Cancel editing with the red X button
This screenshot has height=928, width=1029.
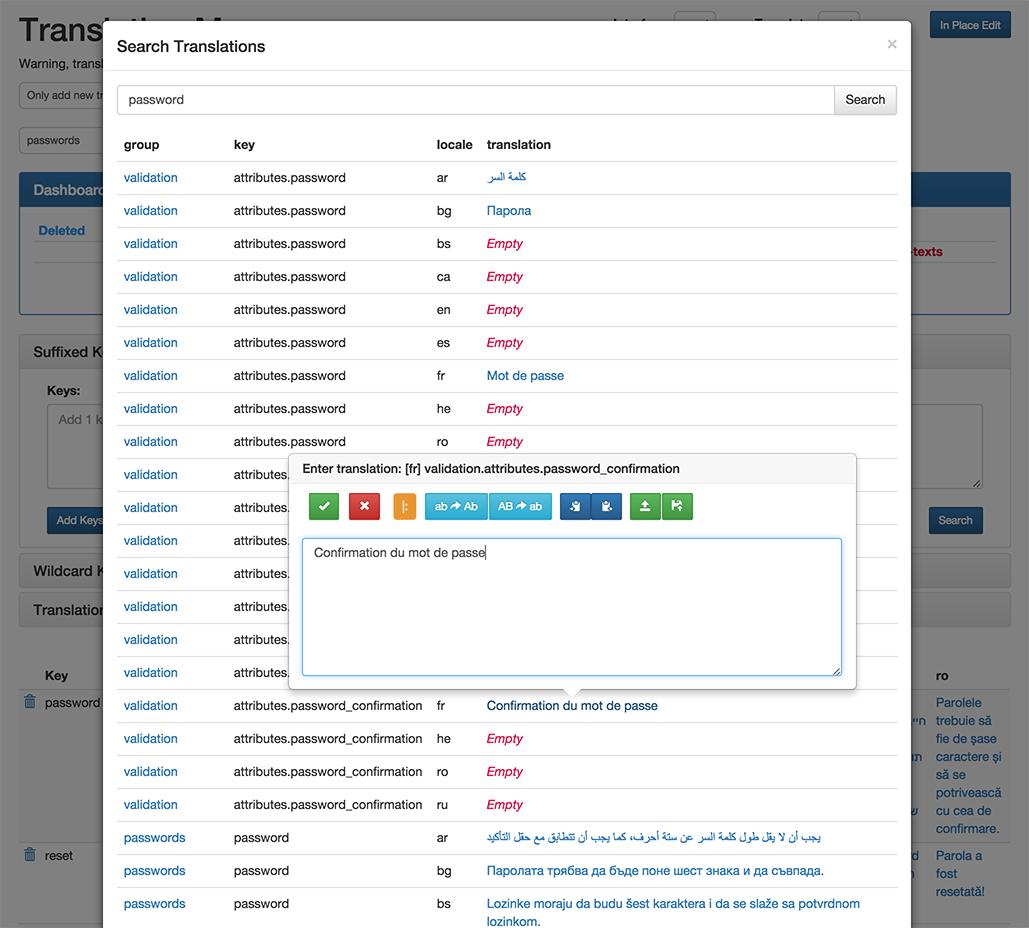(x=364, y=506)
